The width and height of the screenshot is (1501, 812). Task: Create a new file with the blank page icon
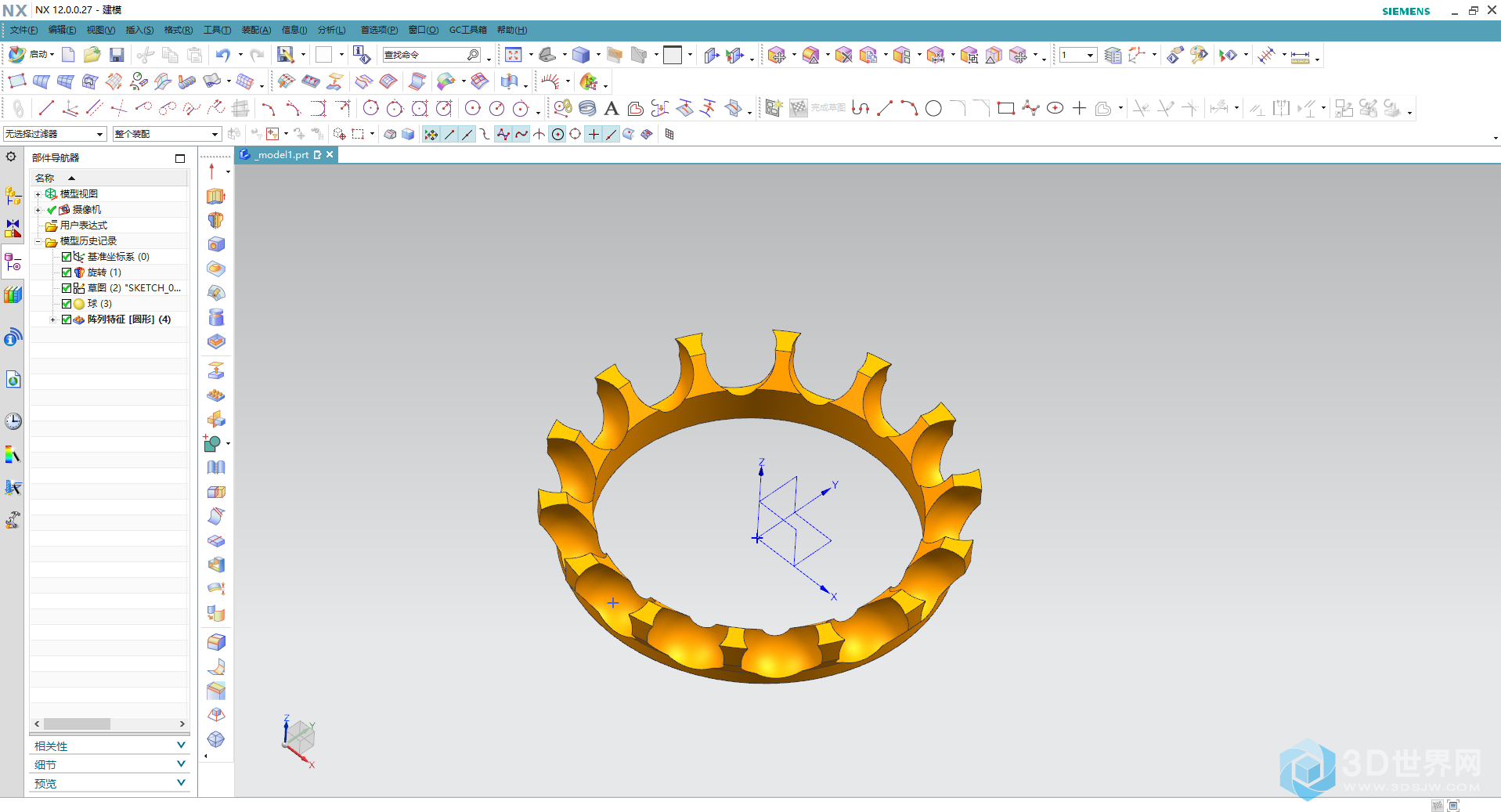(x=68, y=55)
